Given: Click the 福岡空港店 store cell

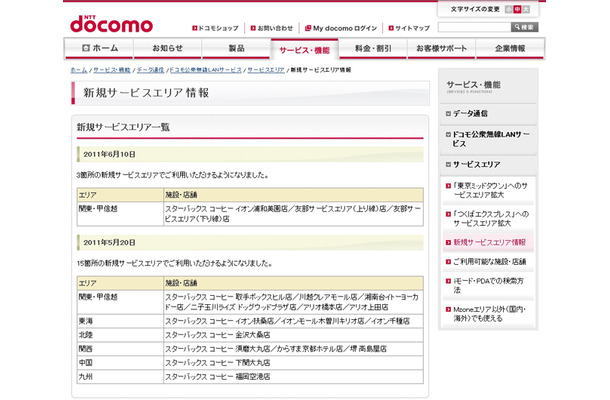Looking at the screenshot, I should click(293, 377).
